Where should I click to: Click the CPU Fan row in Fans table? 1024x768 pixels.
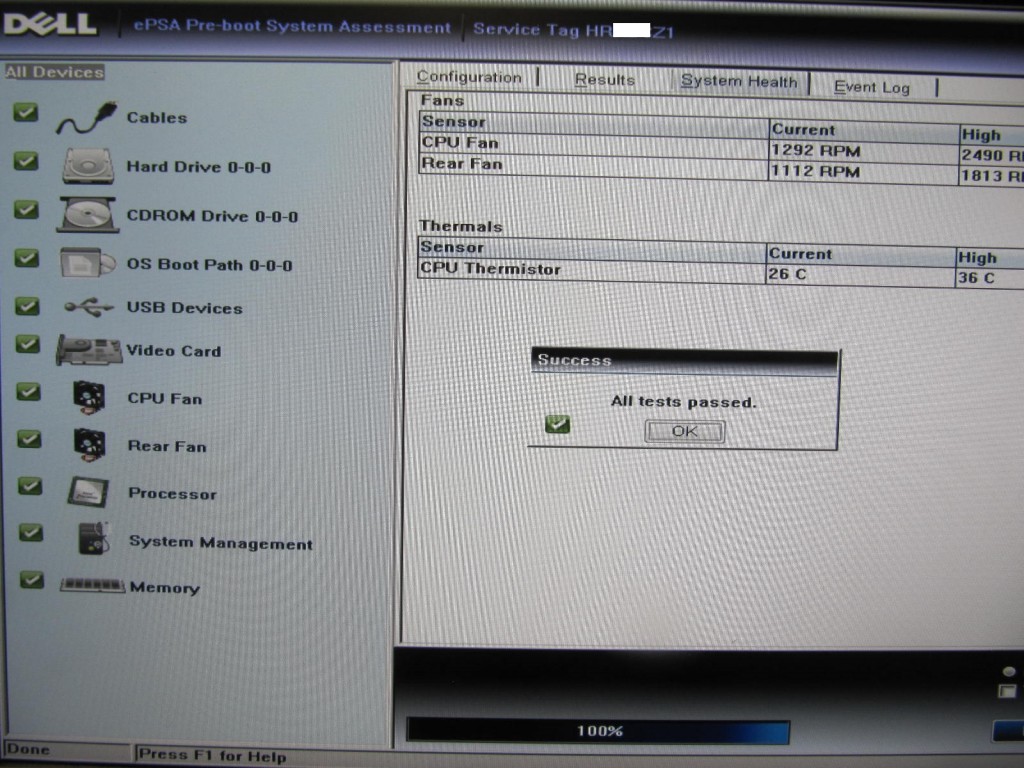coord(721,148)
